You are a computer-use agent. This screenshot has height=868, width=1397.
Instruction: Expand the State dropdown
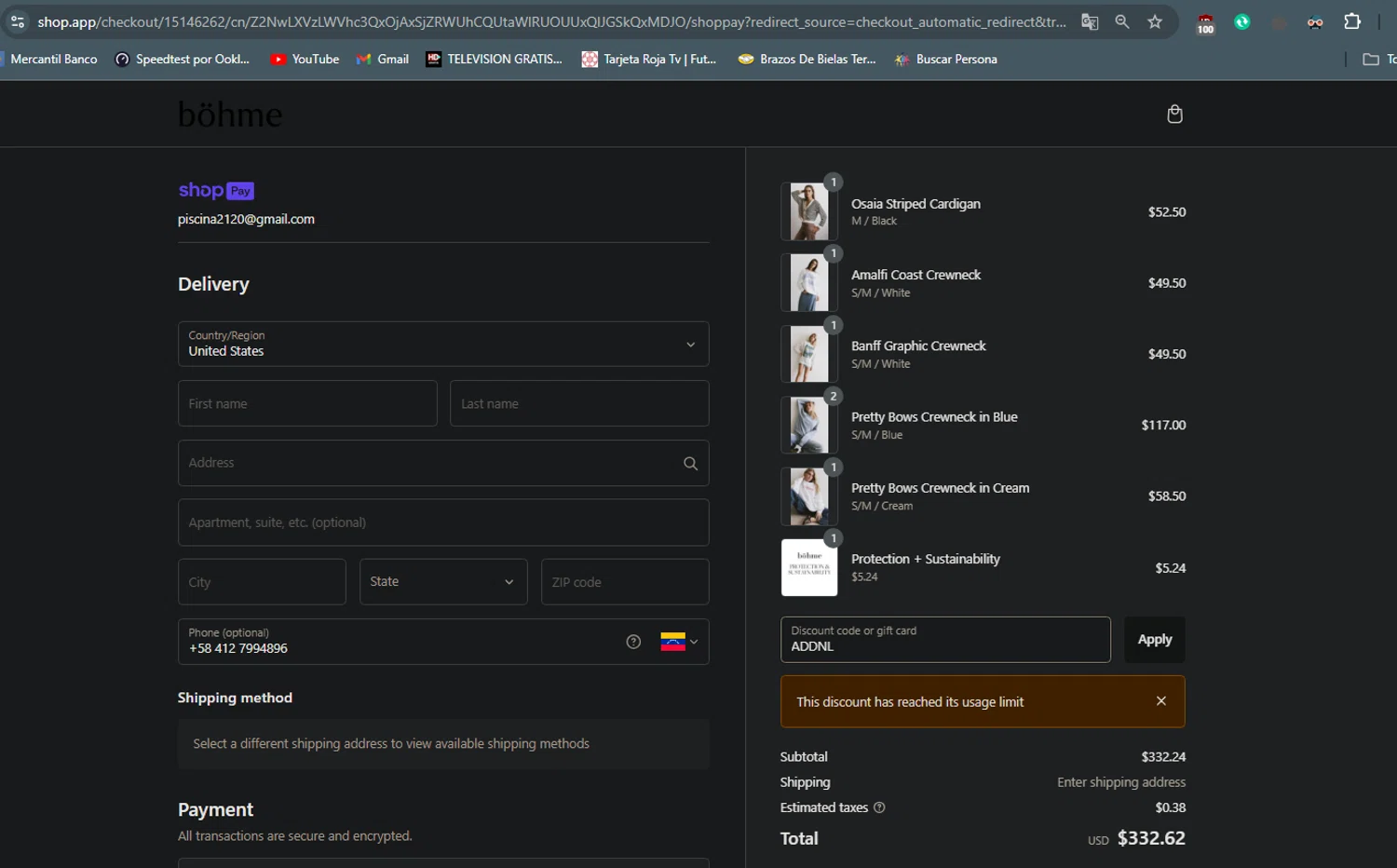tap(443, 582)
